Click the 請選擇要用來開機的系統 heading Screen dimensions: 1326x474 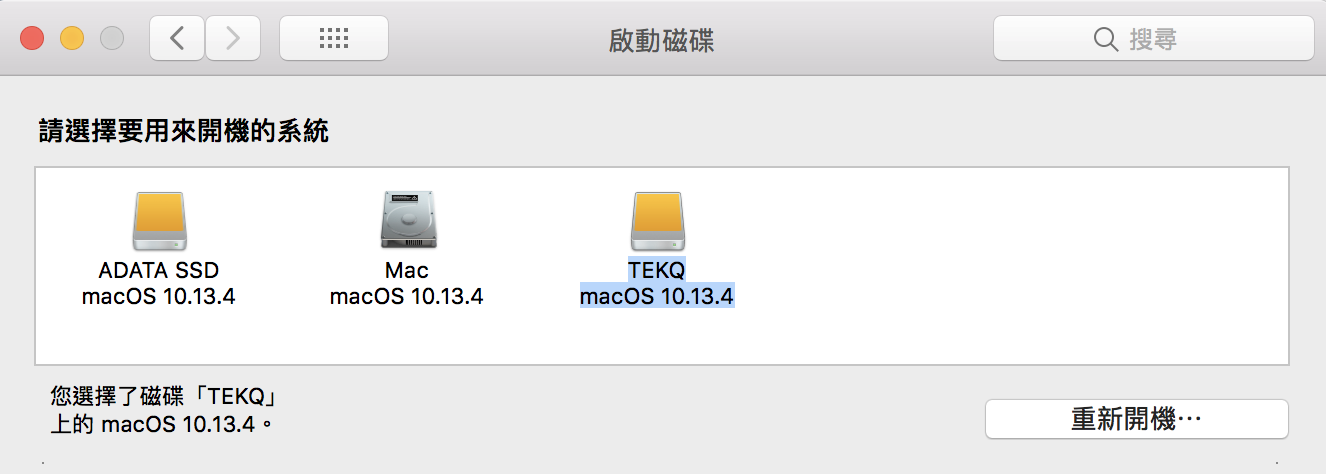(183, 131)
